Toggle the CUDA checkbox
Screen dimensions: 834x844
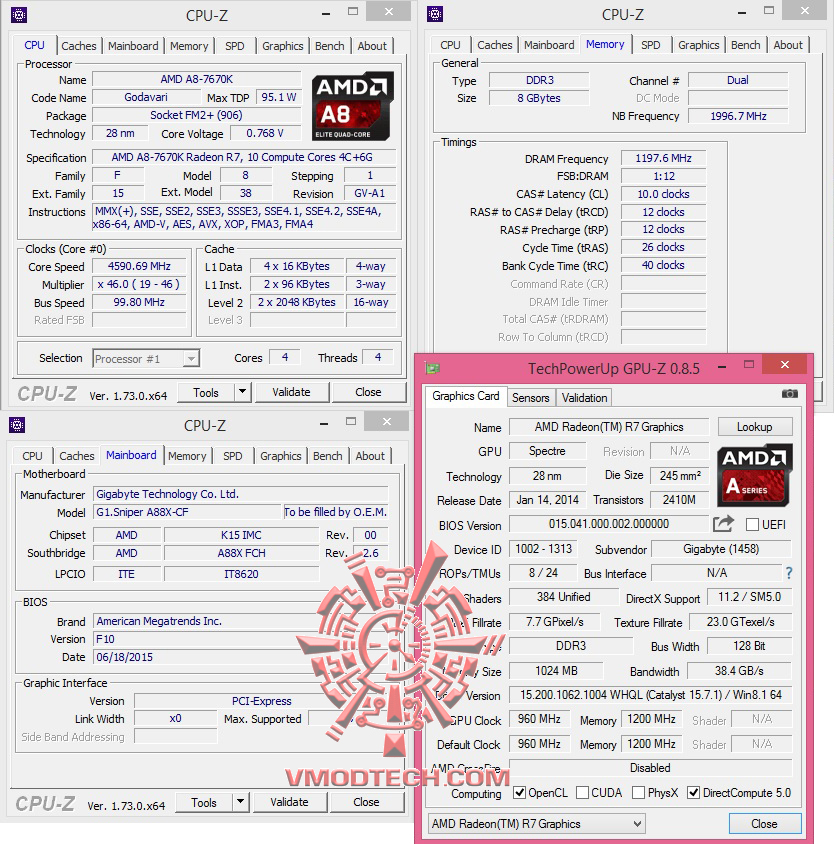click(x=582, y=793)
